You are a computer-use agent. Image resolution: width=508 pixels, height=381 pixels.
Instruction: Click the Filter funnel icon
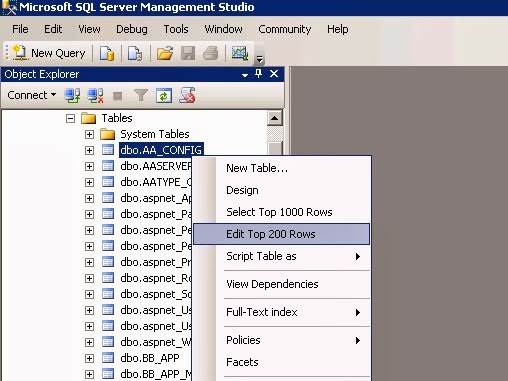(x=141, y=96)
